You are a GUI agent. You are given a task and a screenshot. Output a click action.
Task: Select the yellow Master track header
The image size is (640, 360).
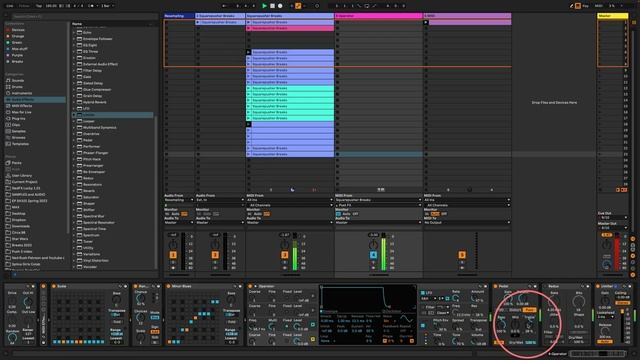click(x=612, y=16)
